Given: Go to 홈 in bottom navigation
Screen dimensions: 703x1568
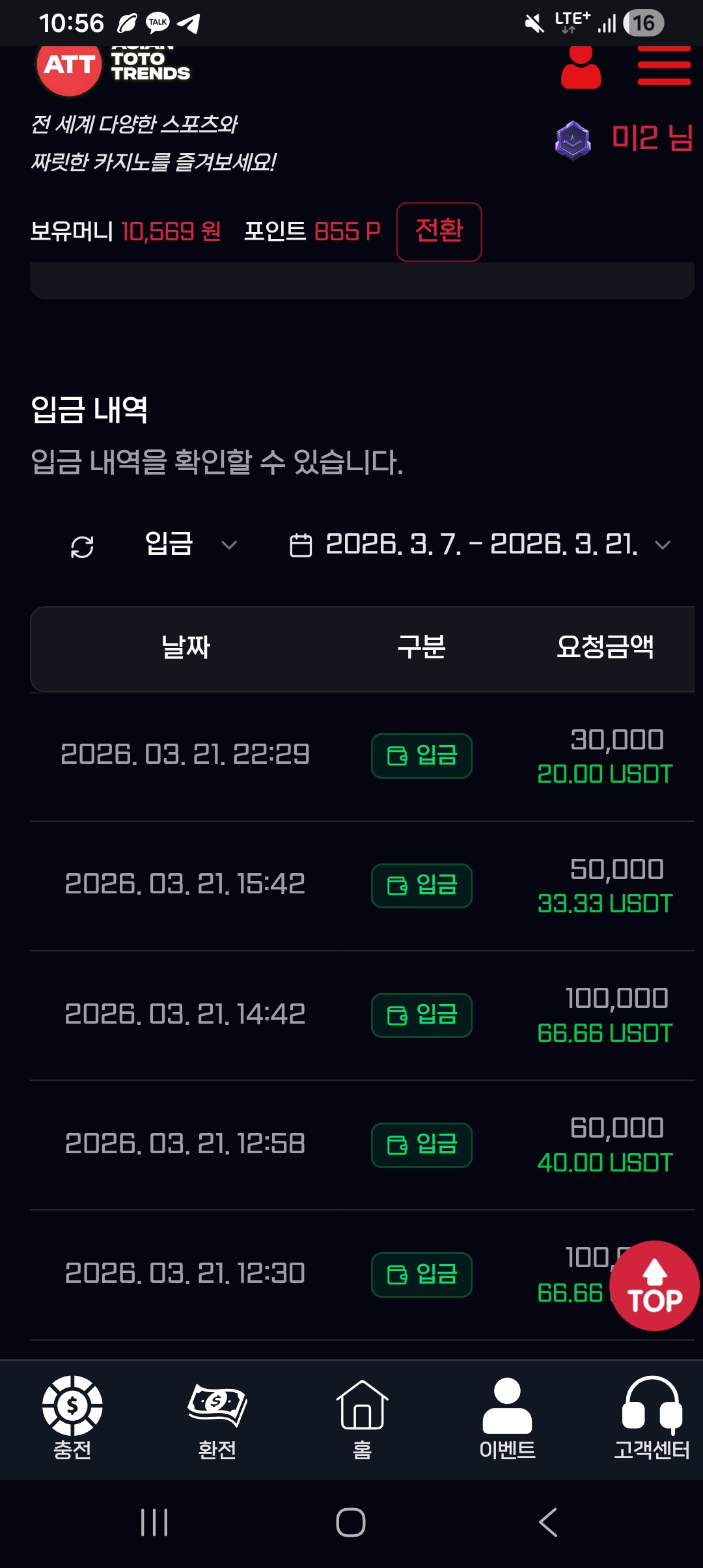Looking at the screenshot, I should pyautogui.click(x=362, y=1418).
